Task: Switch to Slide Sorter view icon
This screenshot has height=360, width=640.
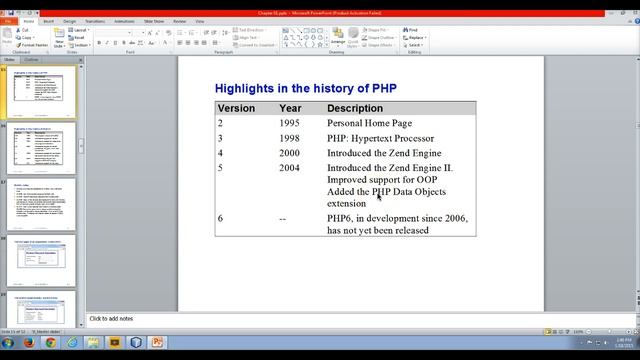Action: coord(554,332)
